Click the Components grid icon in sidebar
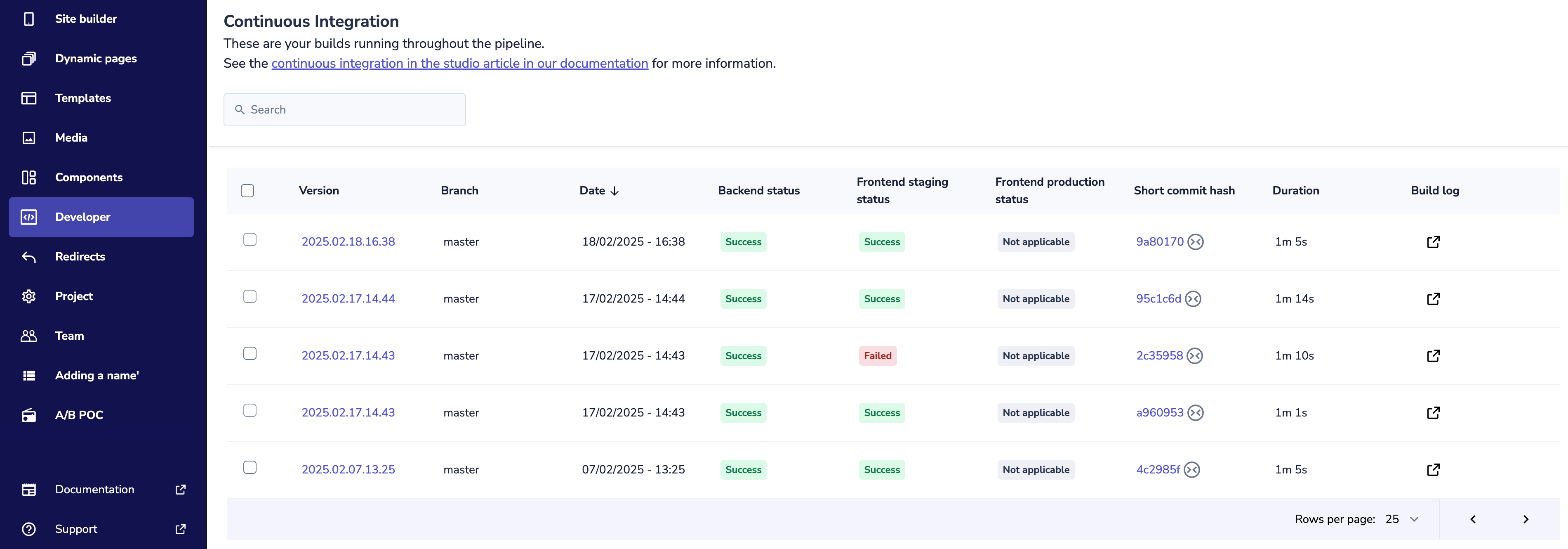Image resolution: width=1568 pixels, height=549 pixels. tap(28, 177)
